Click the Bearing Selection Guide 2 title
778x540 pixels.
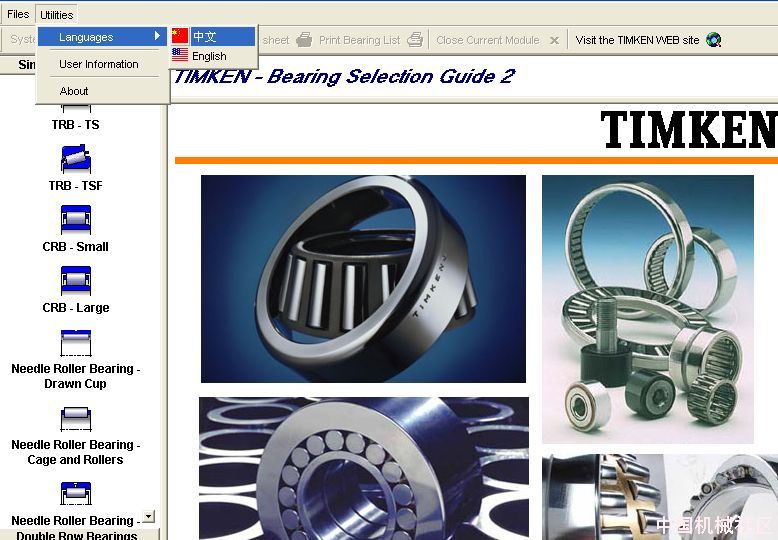[344, 76]
